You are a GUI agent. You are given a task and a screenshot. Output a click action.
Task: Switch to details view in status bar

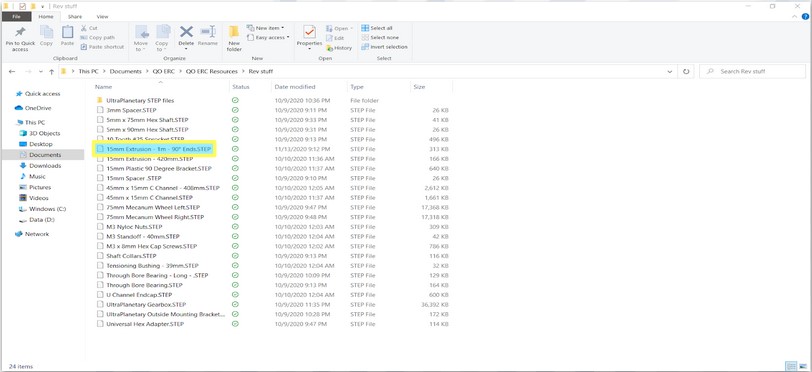tap(791, 366)
